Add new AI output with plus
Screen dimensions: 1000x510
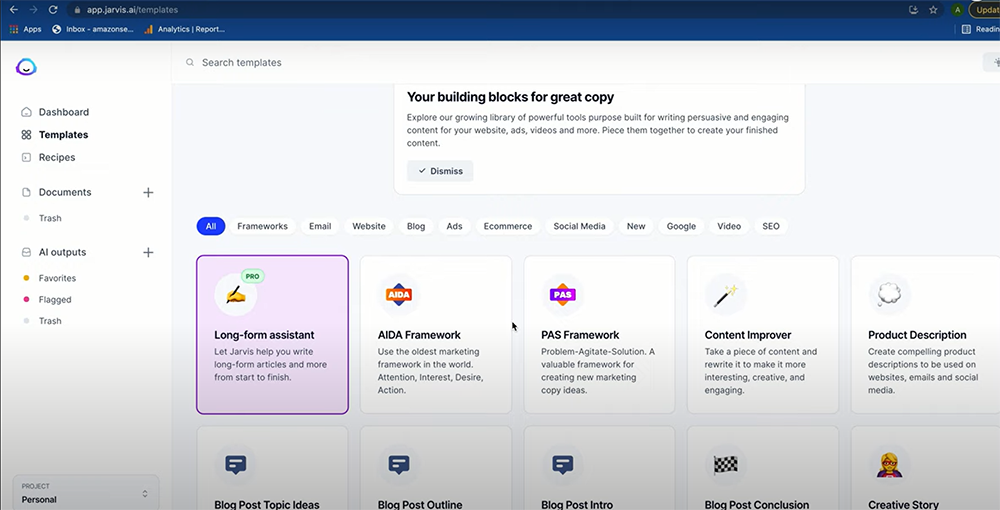[x=148, y=252]
